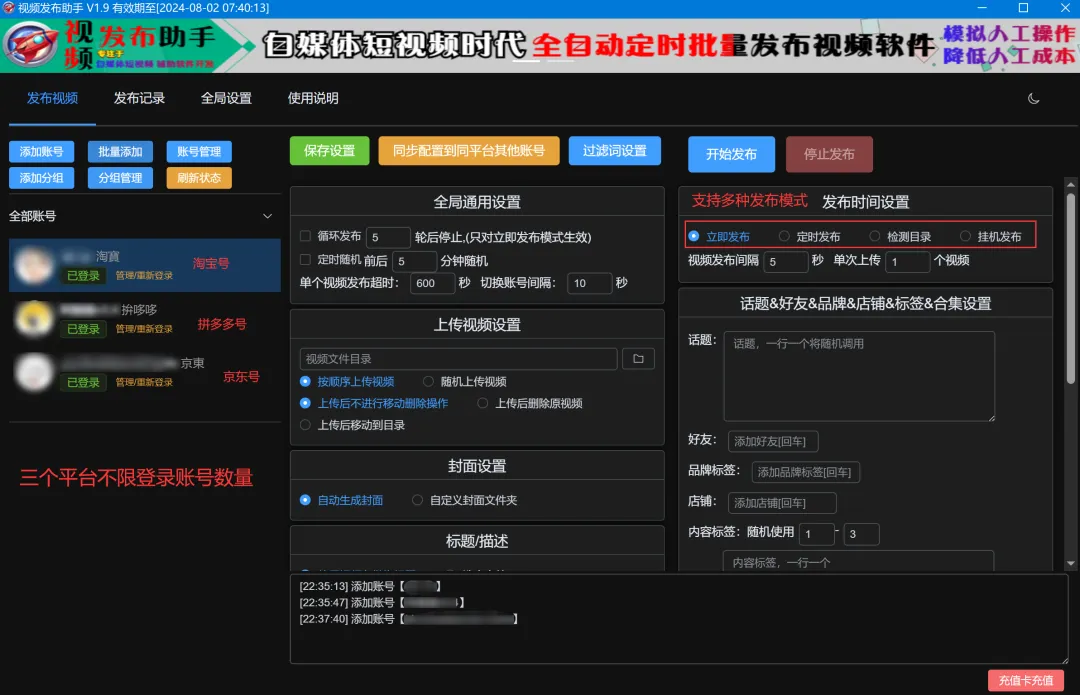Viewport: 1080px width, 695px height.
Task: Click the 单次上传 video count field
Action: click(x=908, y=262)
